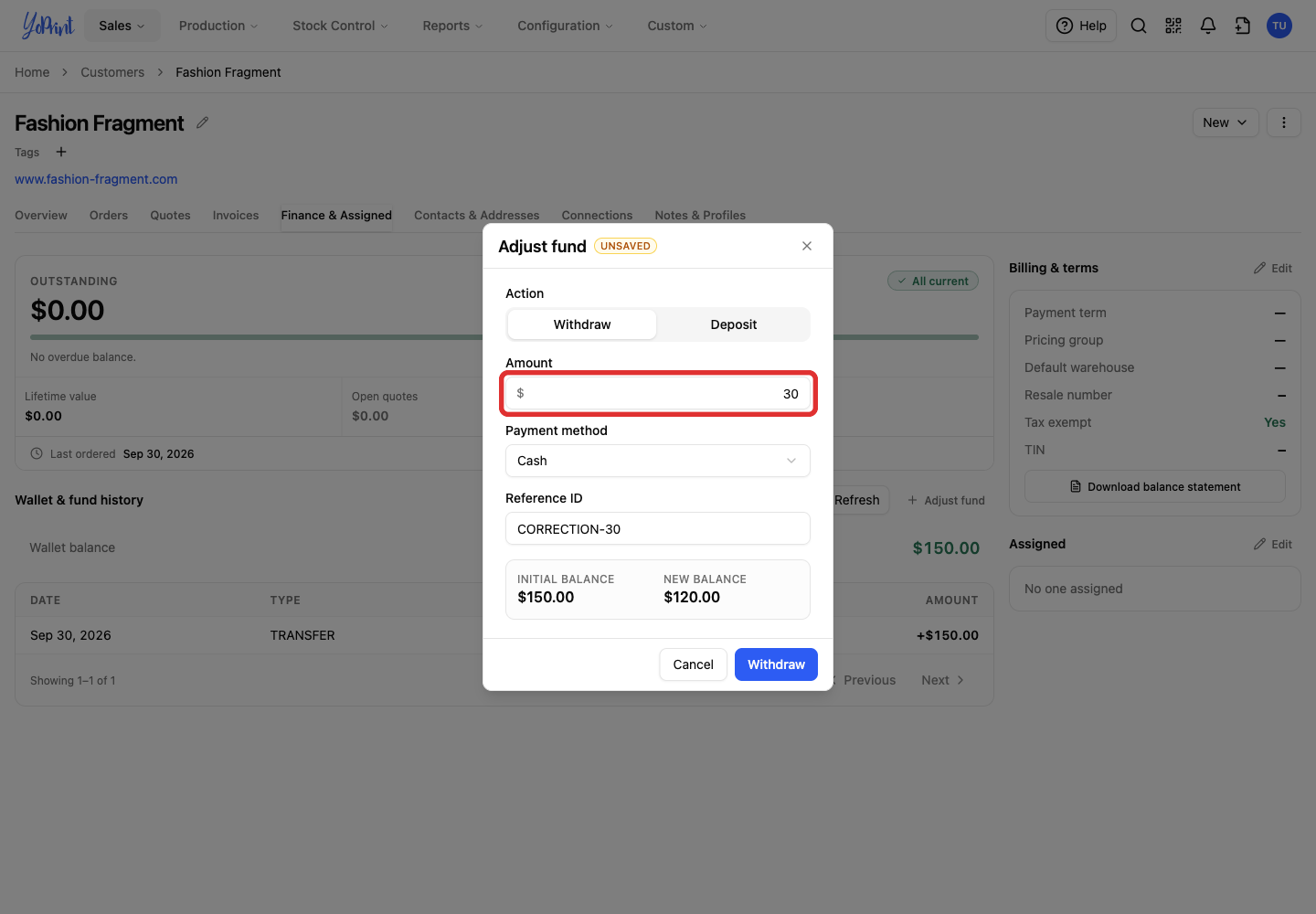Add a tag with the plus icon
This screenshot has height=914, width=1316.
click(61, 152)
